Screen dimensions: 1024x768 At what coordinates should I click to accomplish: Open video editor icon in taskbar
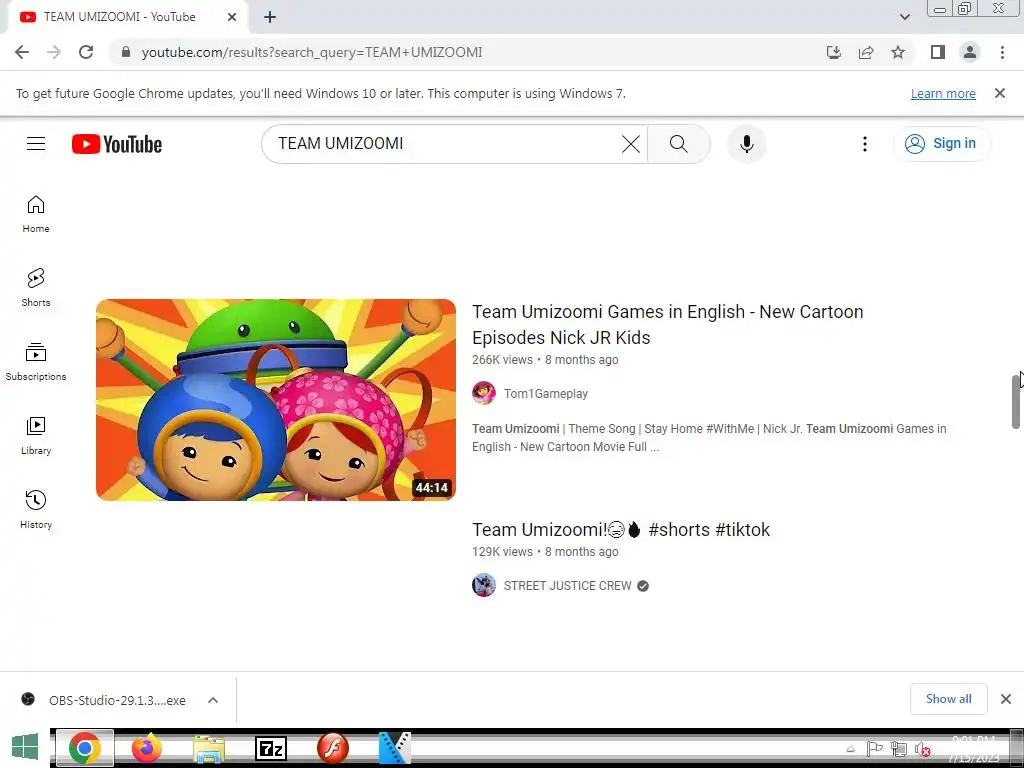(395, 748)
